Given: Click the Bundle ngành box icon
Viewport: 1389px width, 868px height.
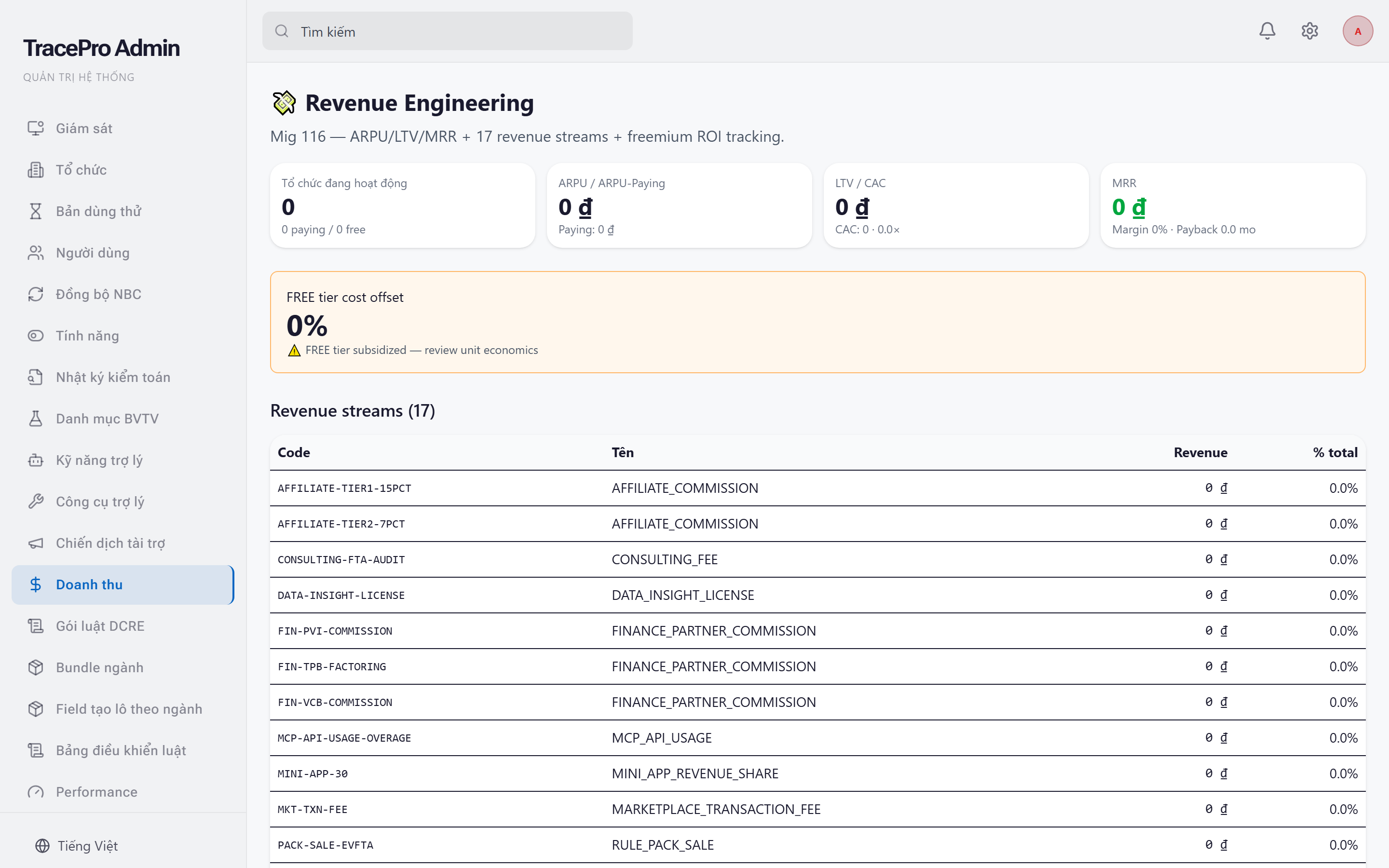Looking at the screenshot, I should pyautogui.click(x=36, y=667).
